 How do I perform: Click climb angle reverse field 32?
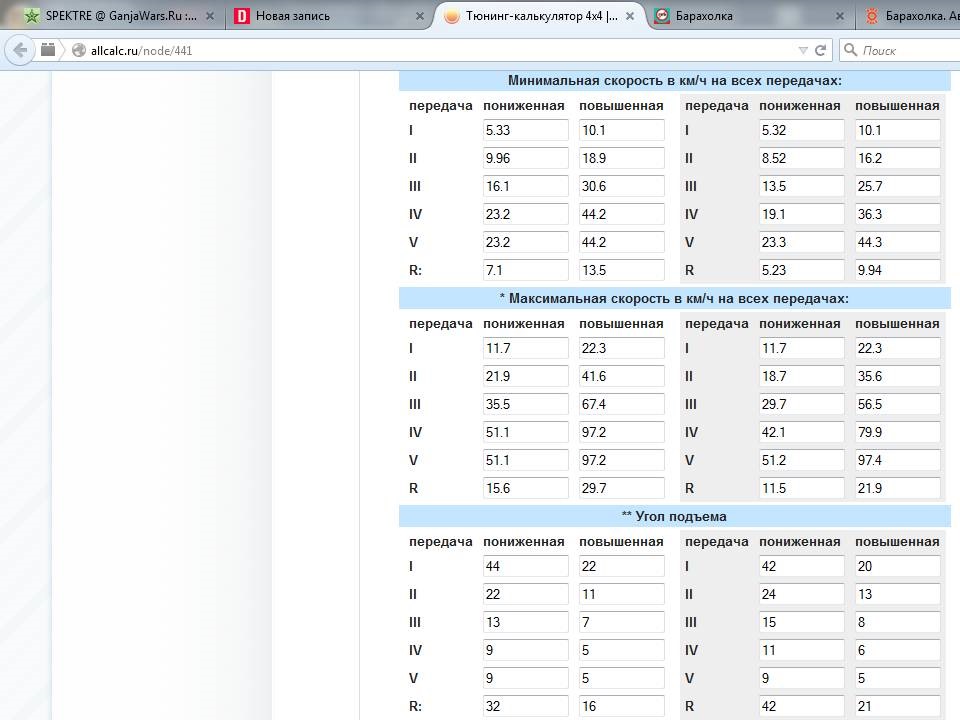[x=525, y=706]
